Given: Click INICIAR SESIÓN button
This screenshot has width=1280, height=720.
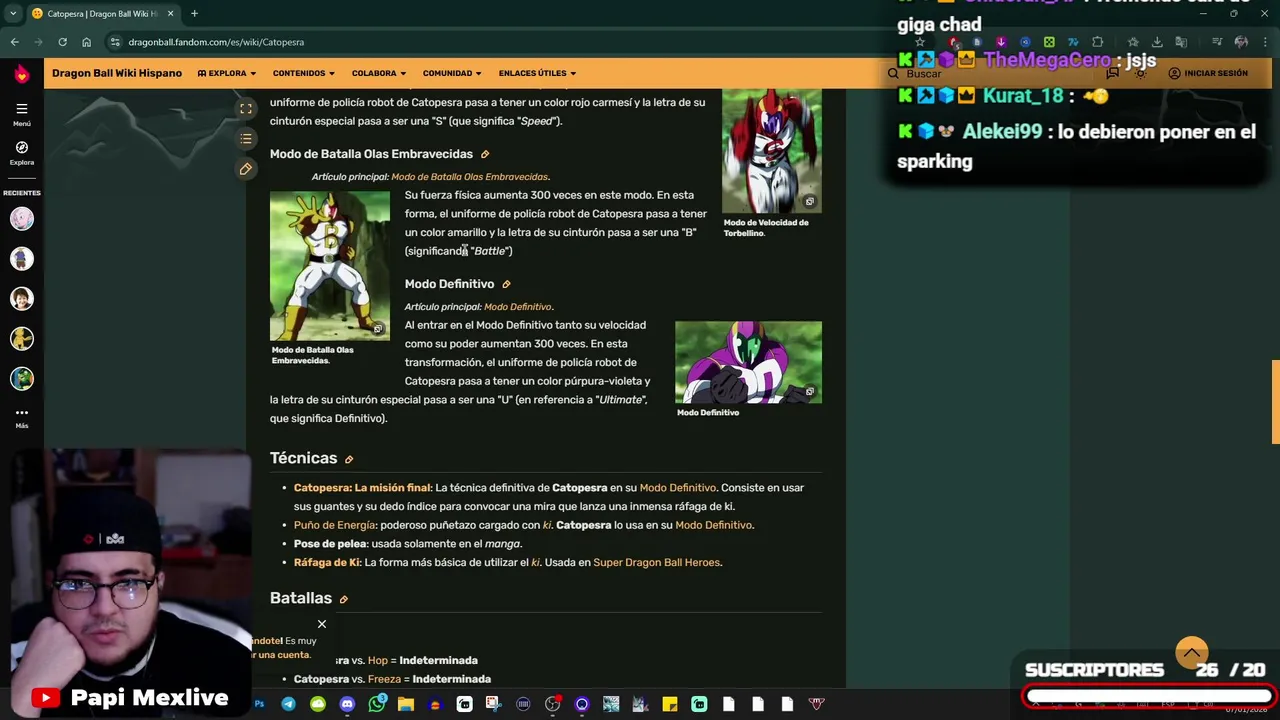Looking at the screenshot, I should click(1208, 73).
